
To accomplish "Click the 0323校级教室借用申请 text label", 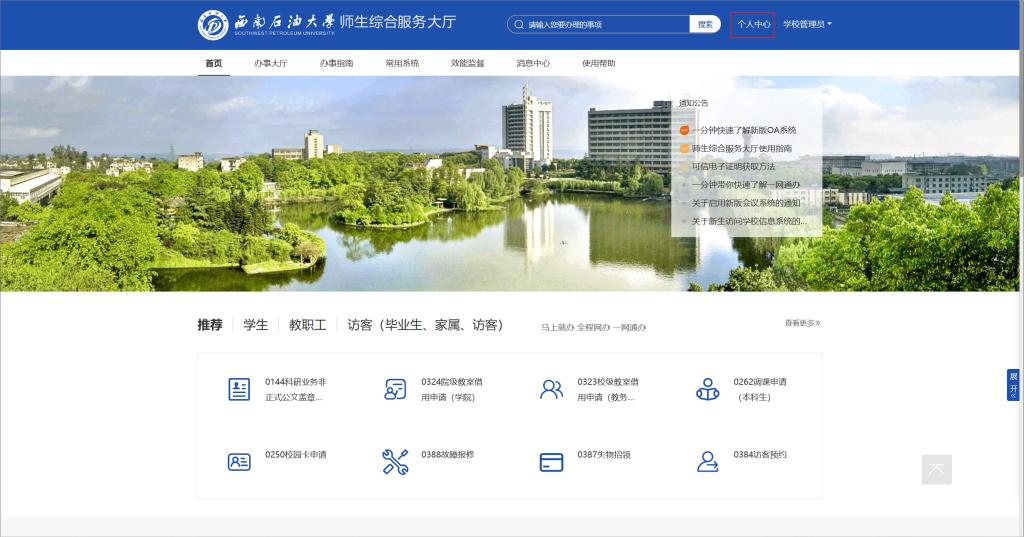I will point(608,389).
